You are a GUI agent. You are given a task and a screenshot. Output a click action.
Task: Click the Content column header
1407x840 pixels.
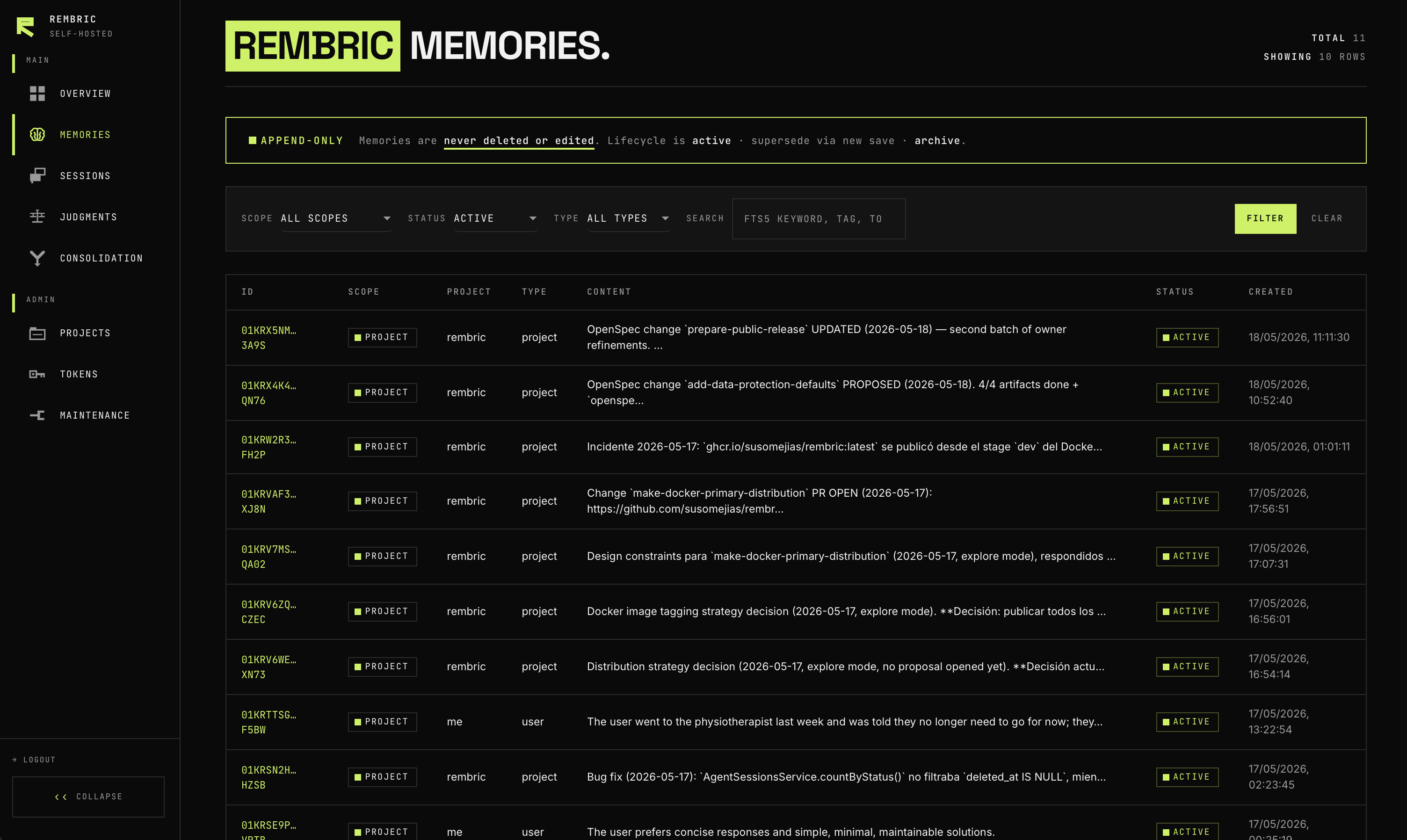pos(609,291)
